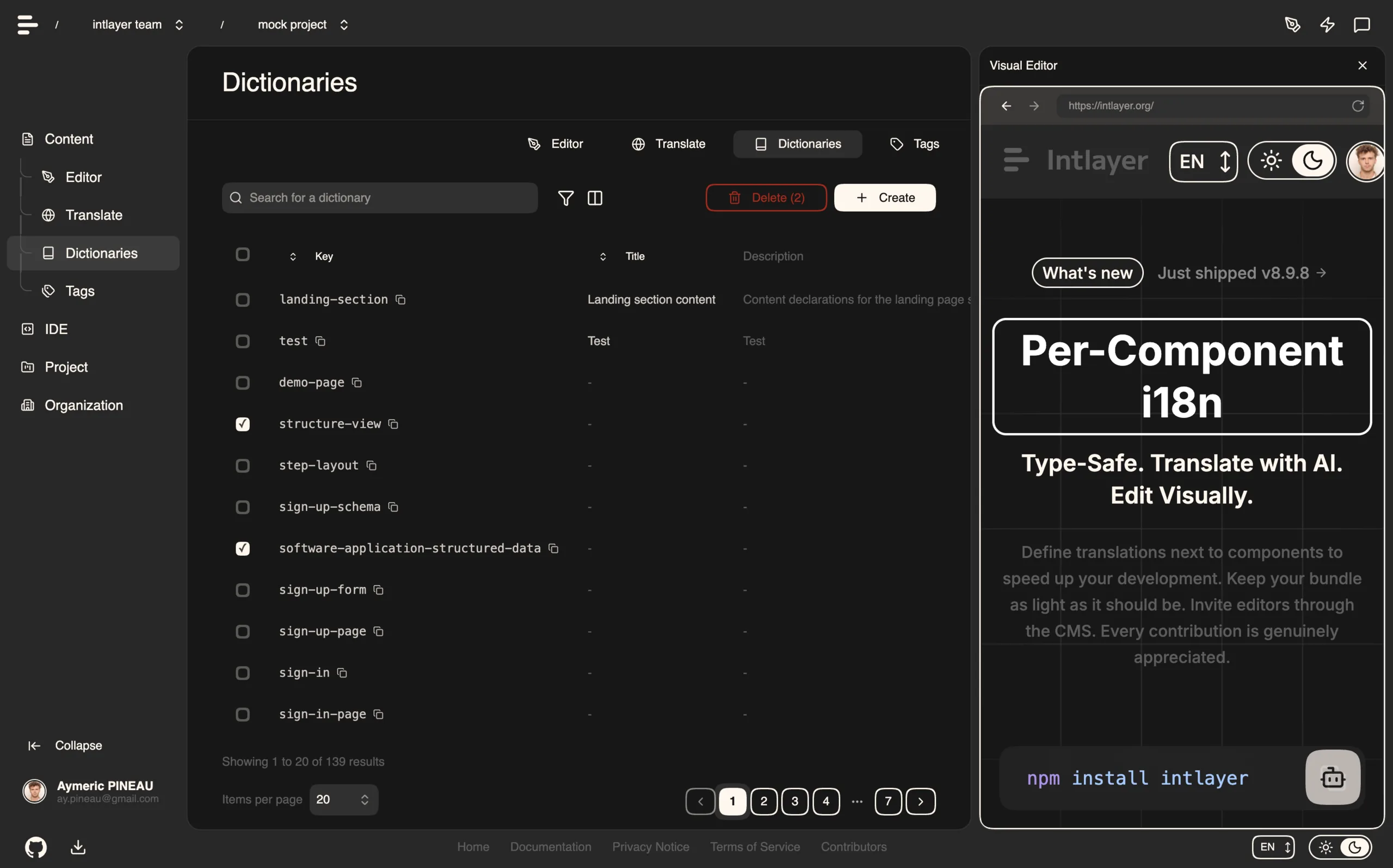Click the Delete (2) button
The height and width of the screenshot is (868, 1393).
tap(766, 198)
